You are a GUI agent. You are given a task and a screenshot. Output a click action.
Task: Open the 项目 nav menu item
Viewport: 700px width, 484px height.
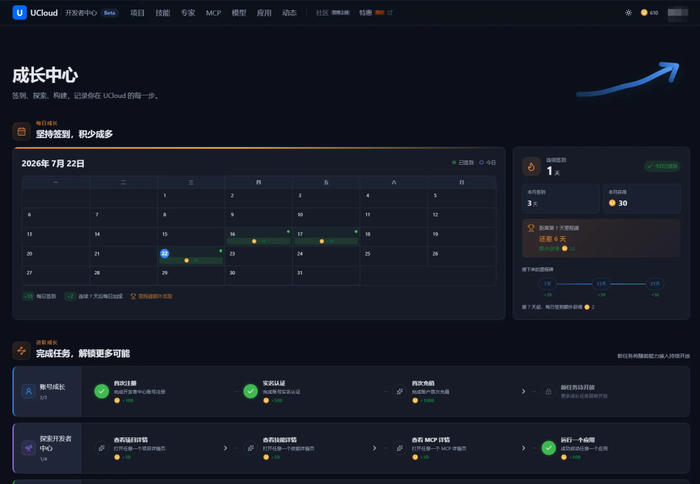point(138,13)
